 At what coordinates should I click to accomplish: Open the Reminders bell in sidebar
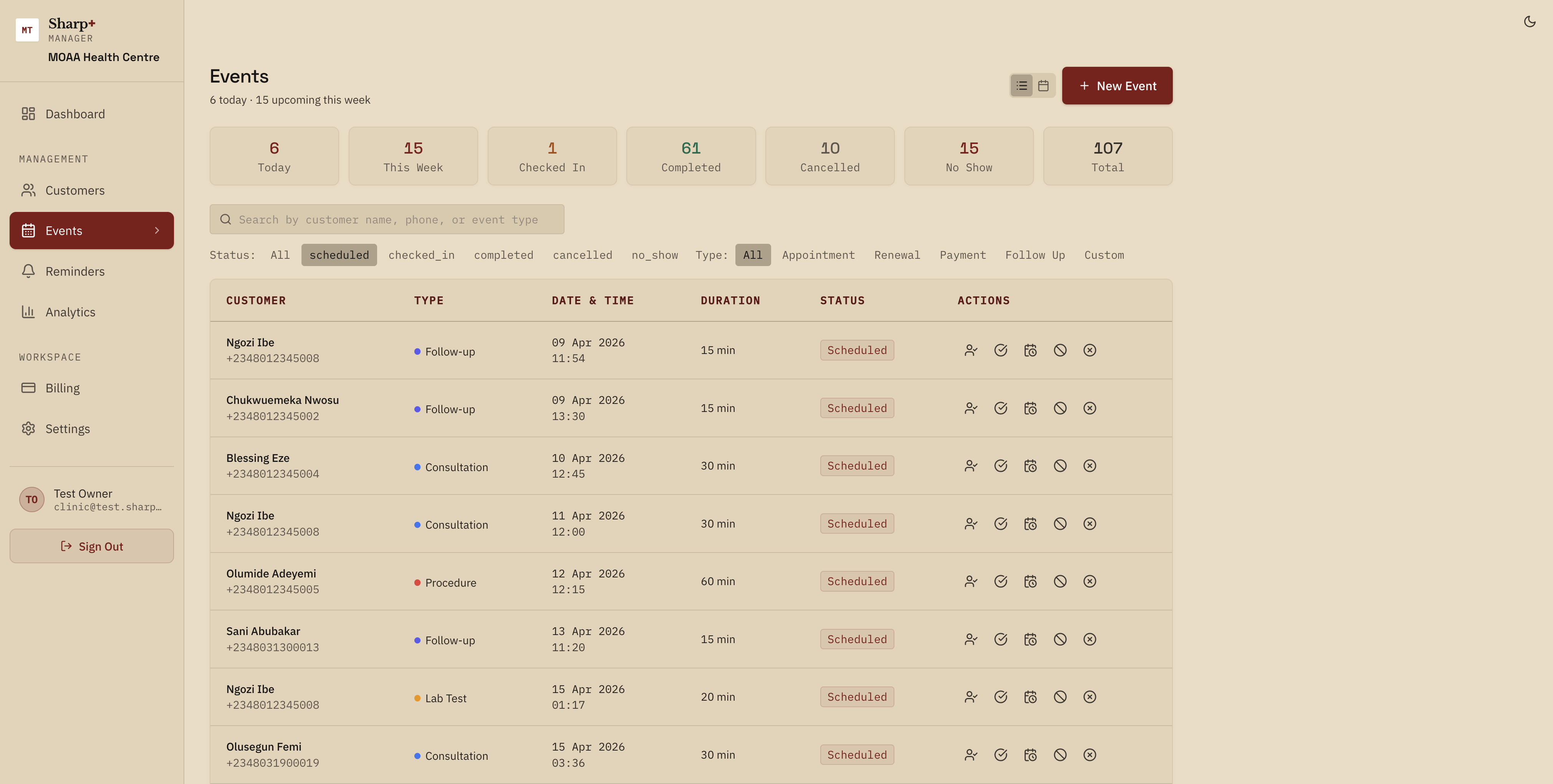[28, 271]
